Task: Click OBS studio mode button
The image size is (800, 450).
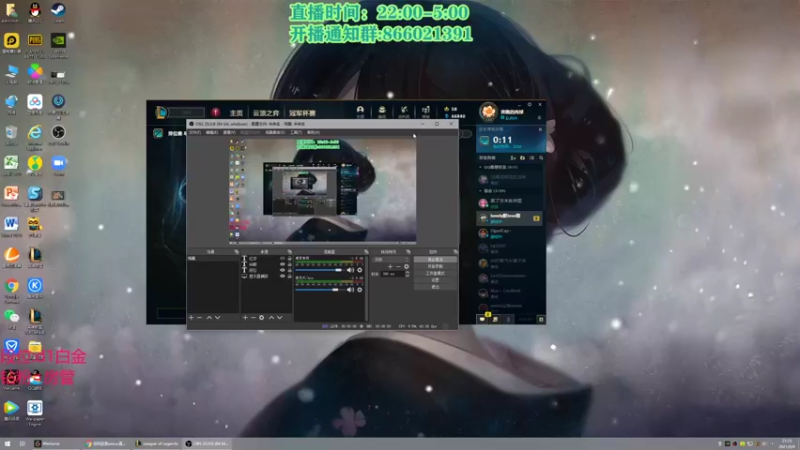Action: 435,273
